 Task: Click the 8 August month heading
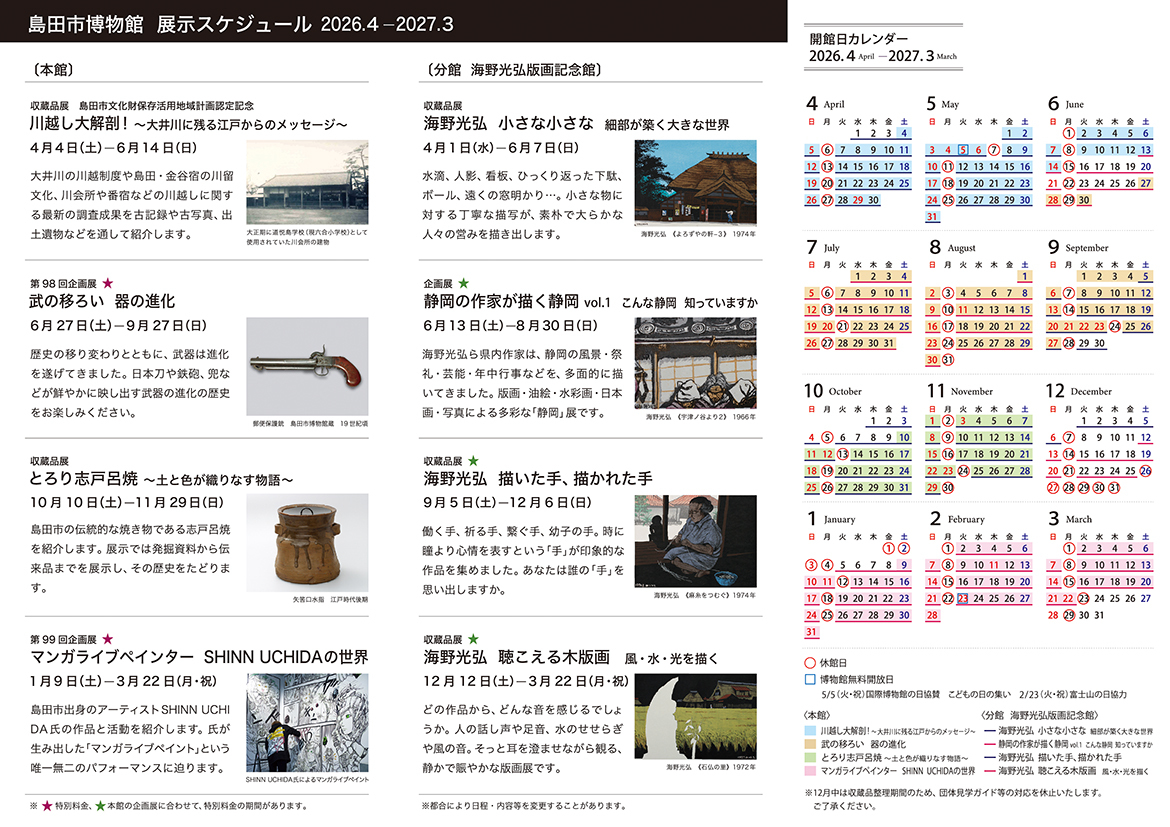pos(952,247)
